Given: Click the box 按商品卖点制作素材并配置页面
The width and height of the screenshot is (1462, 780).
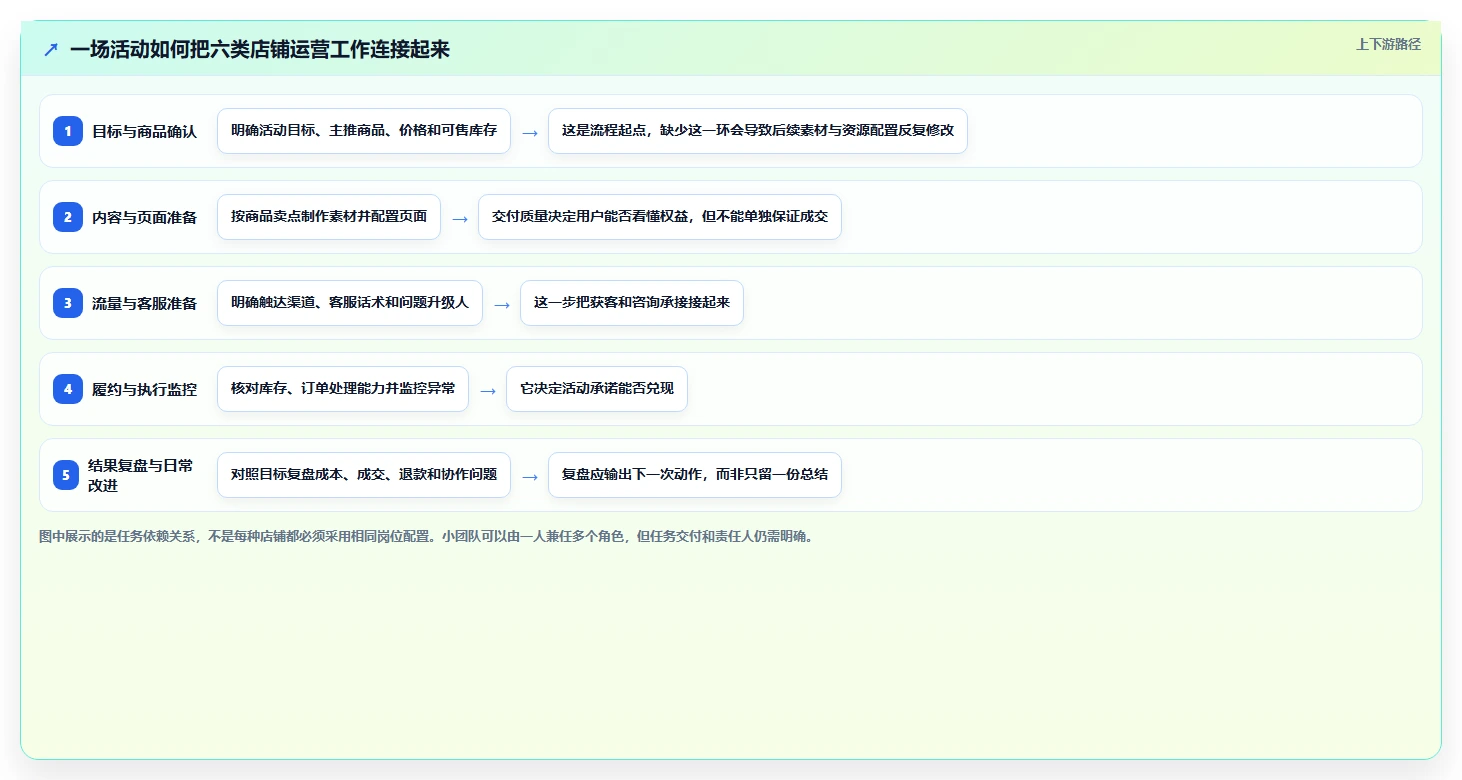Looking at the screenshot, I should tap(329, 217).
